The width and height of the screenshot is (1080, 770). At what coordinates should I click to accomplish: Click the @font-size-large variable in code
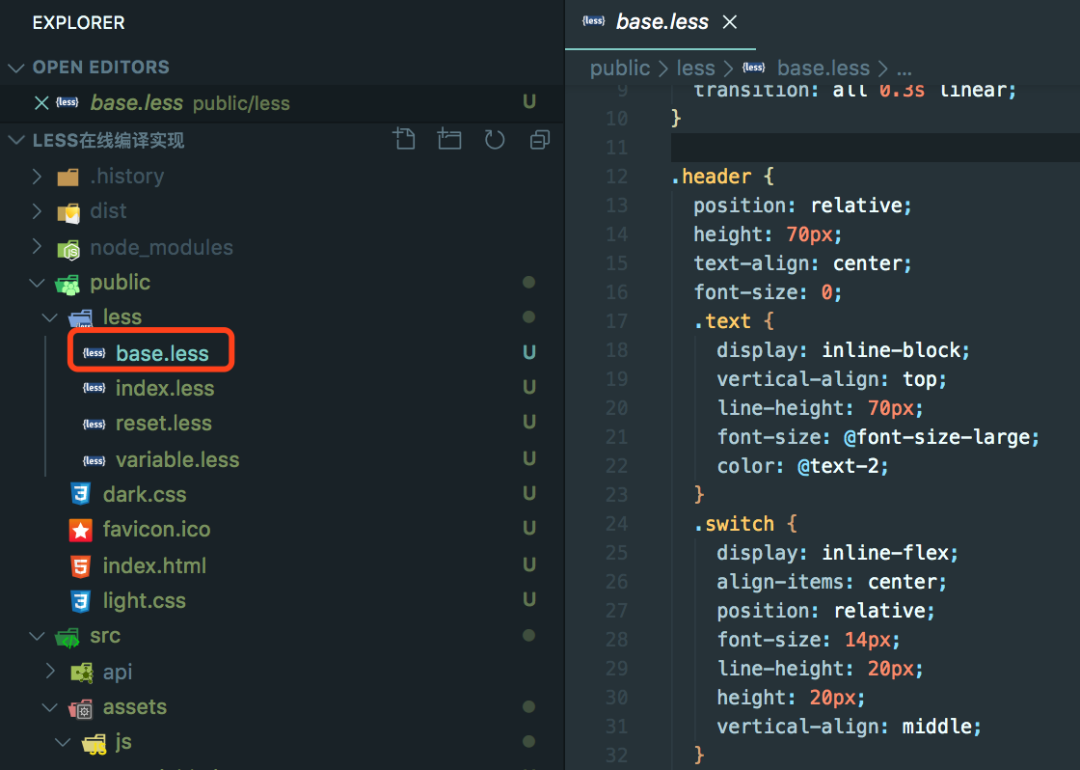[936, 437]
